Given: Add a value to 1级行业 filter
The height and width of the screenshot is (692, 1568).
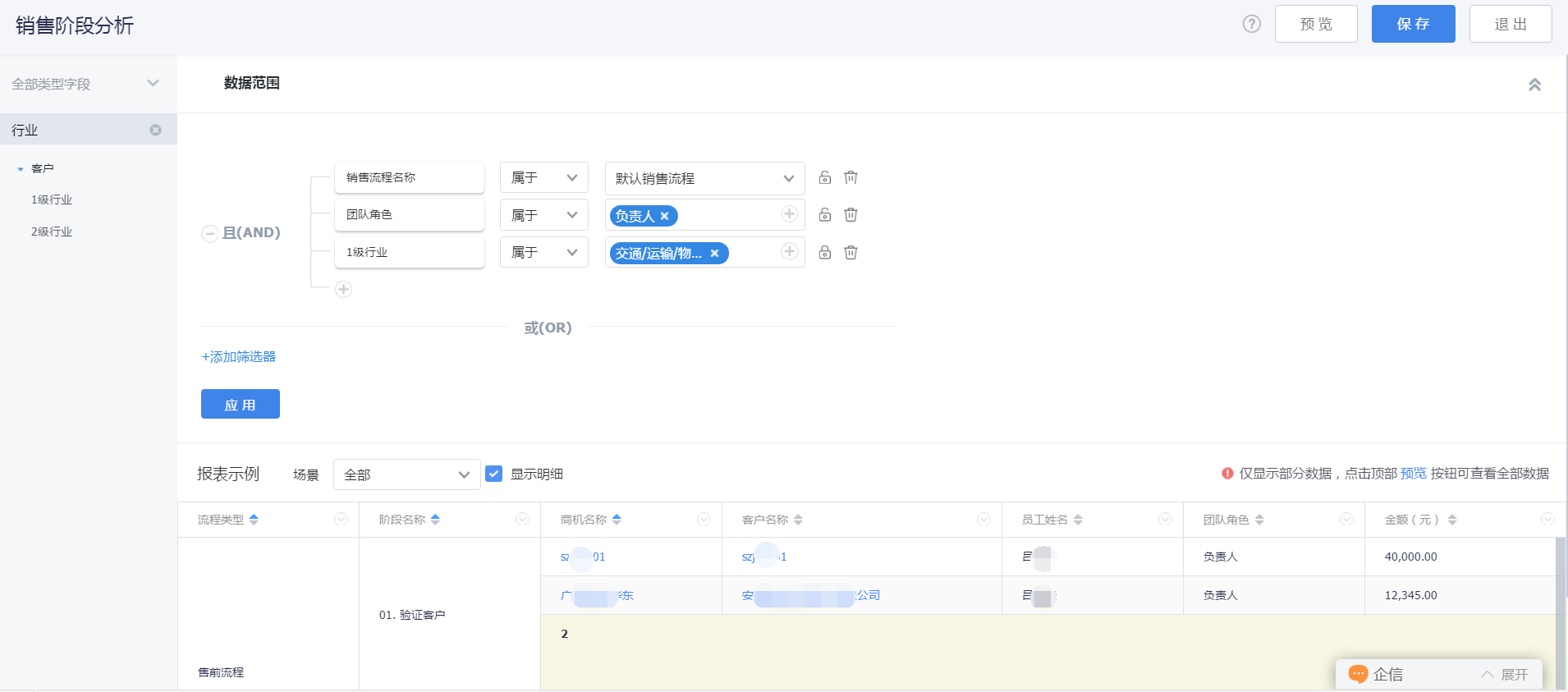Looking at the screenshot, I should [x=789, y=251].
